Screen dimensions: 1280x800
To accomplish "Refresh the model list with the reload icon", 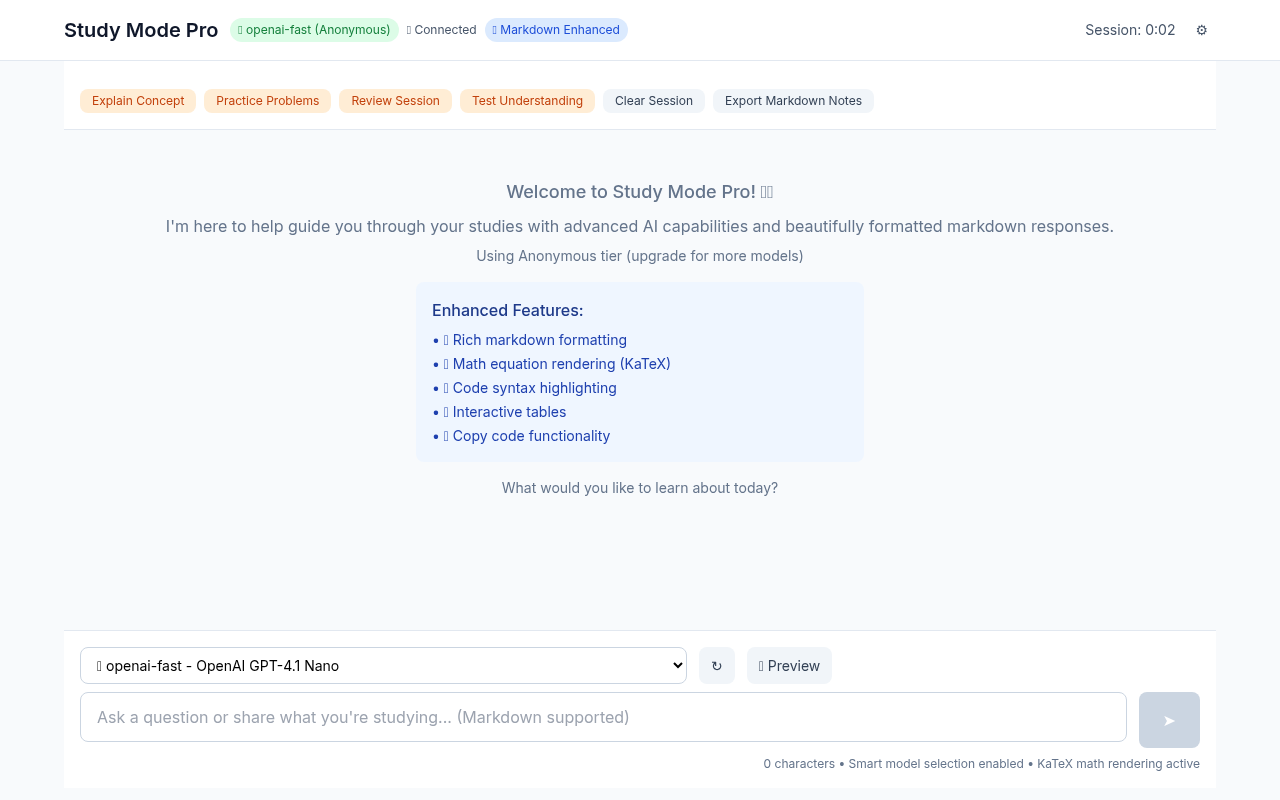I will pyautogui.click(x=716, y=665).
